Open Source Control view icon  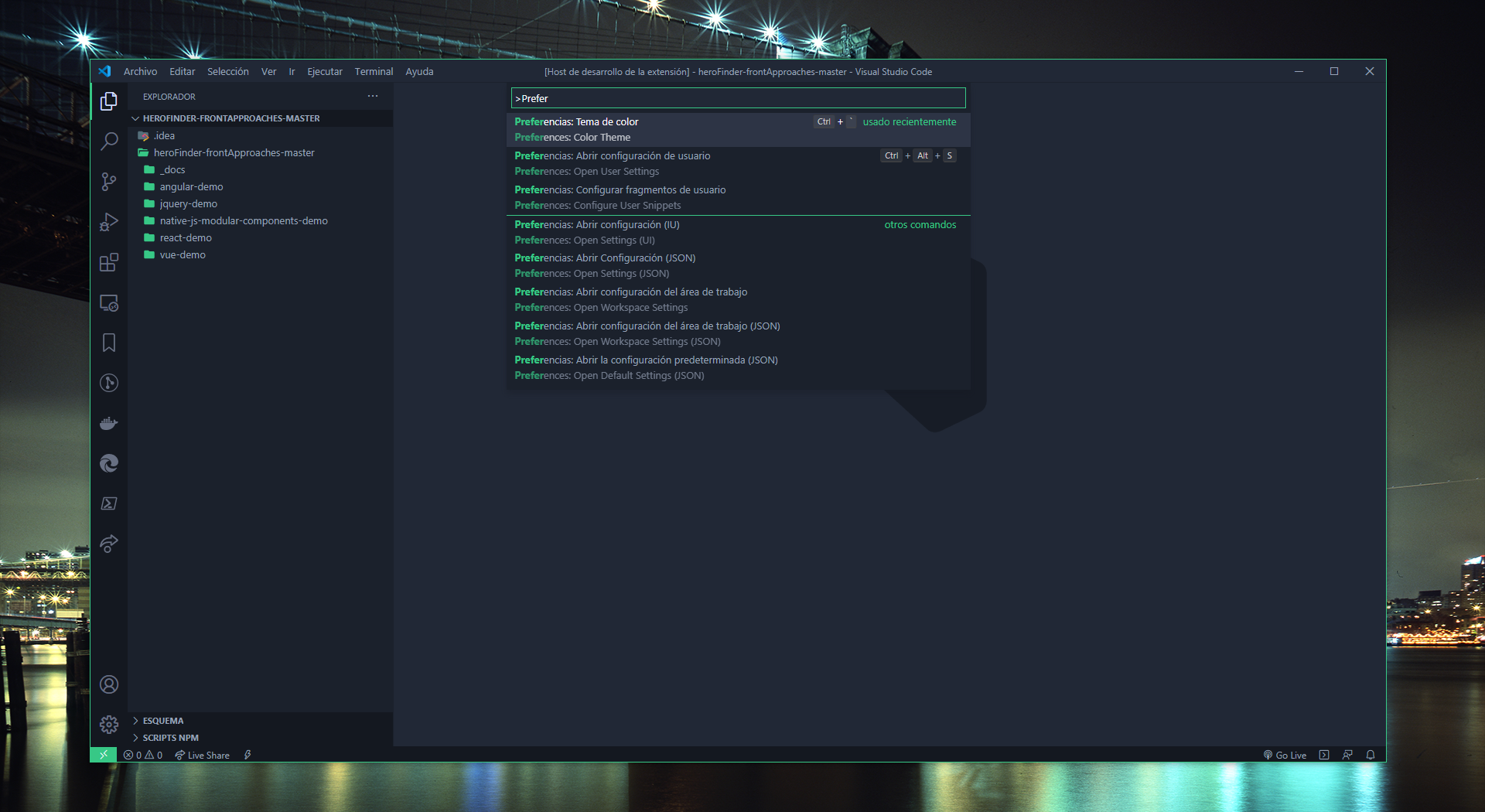pyautogui.click(x=109, y=182)
